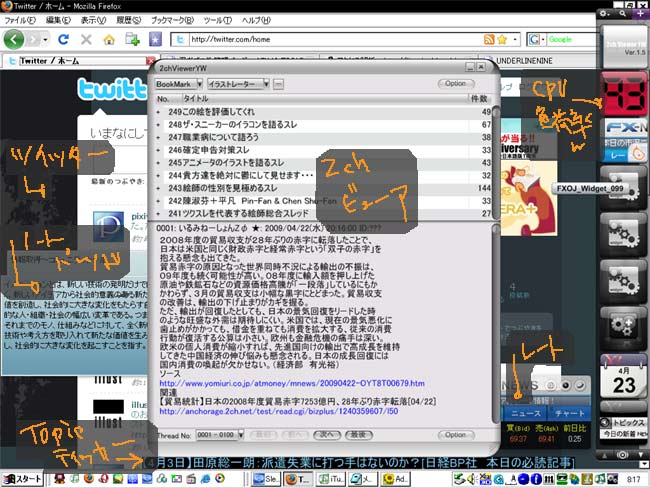This screenshot has width=650, height=488.
Task: Click the gears-with-plus sidebar widget
Action: (x=623, y=328)
